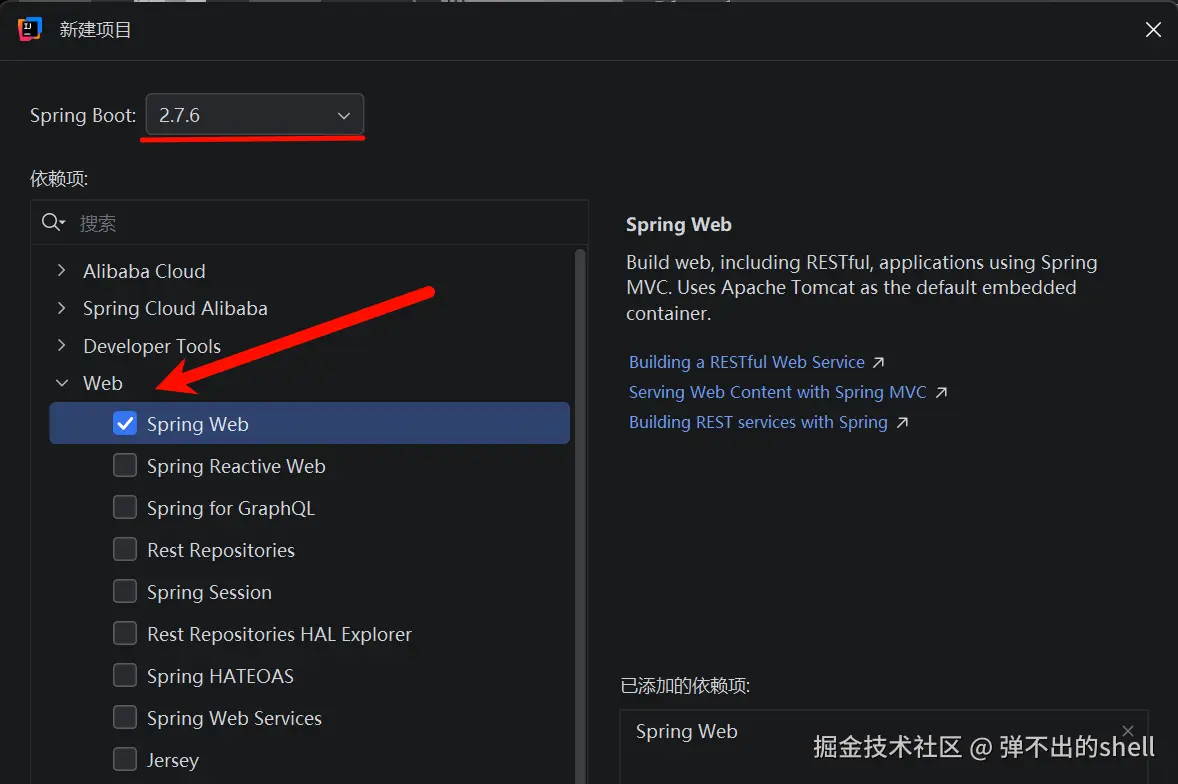1178x784 pixels.
Task: Open the Spring Boot version dropdown
Action: [255, 115]
